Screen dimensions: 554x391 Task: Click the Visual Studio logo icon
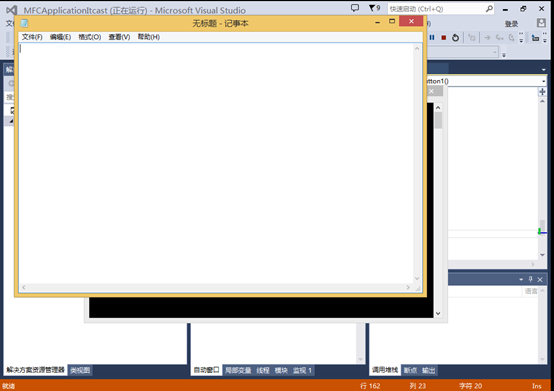click(x=12, y=10)
